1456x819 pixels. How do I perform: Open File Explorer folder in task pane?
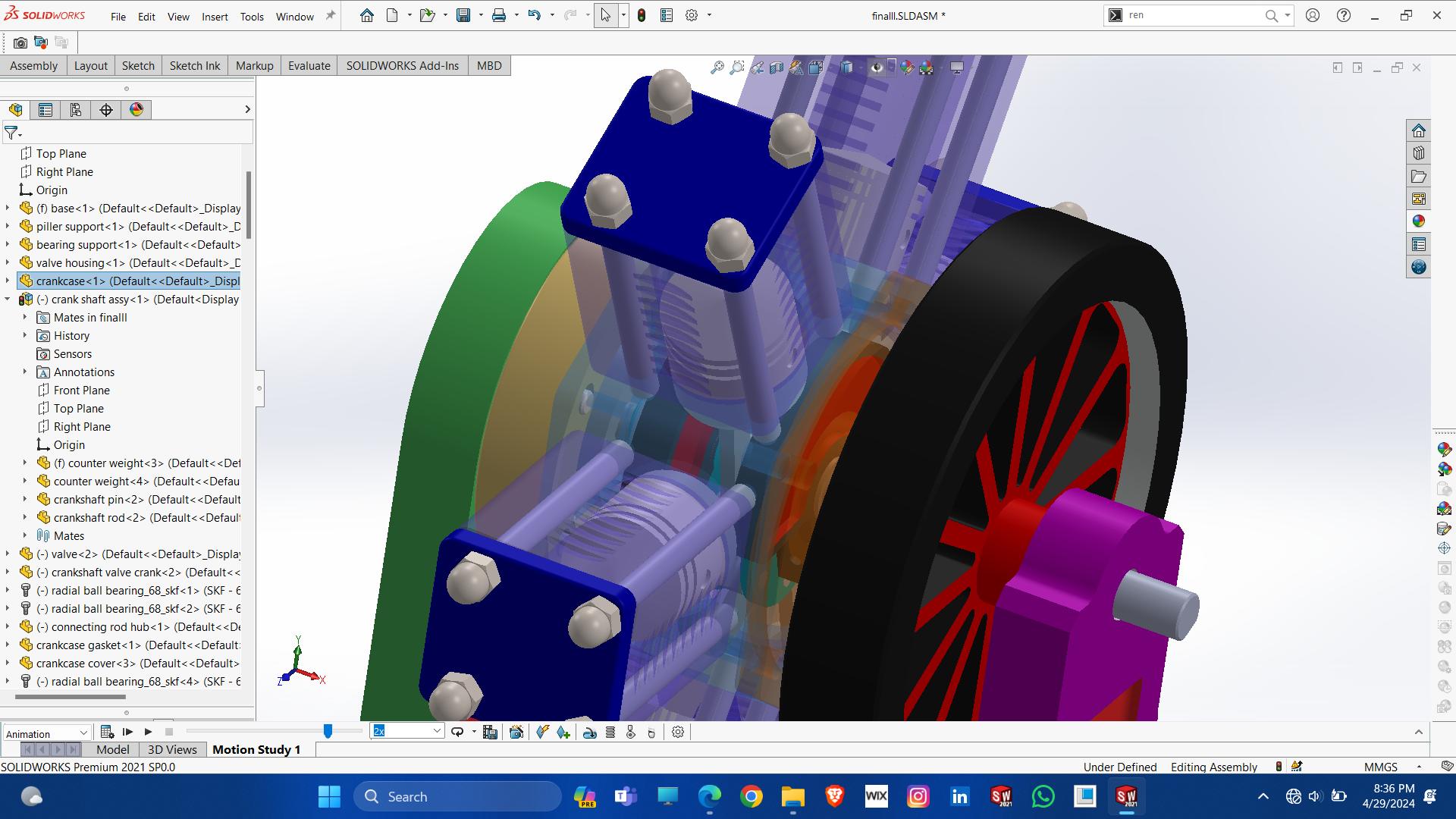point(1419,176)
